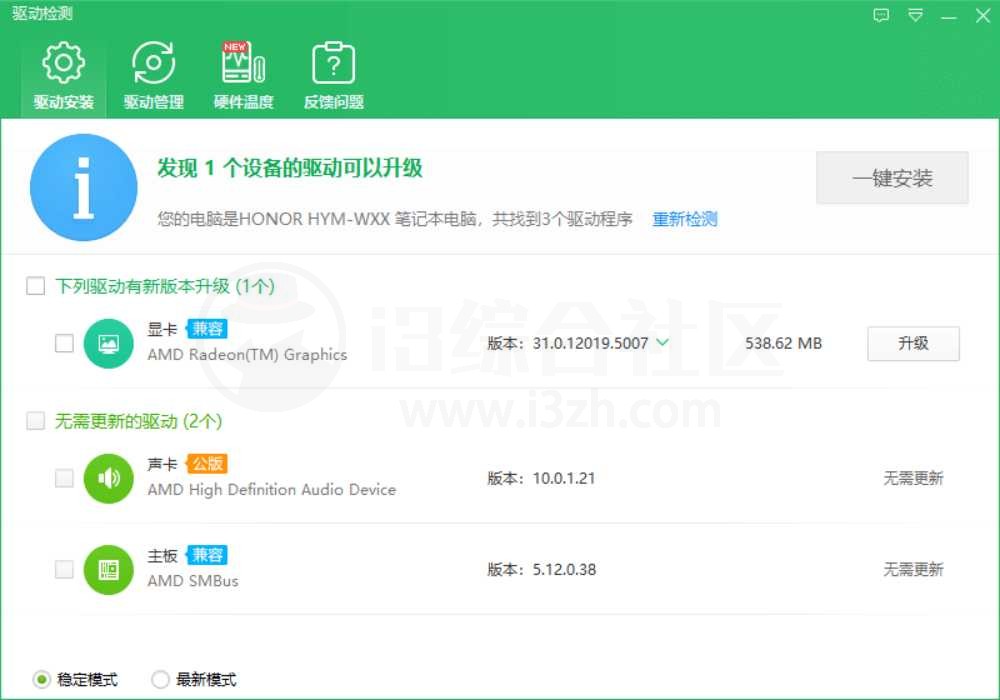The height and width of the screenshot is (700, 1000).
Task: Check the 主板 AMD SMBus checkbox
Action: (x=64, y=569)
